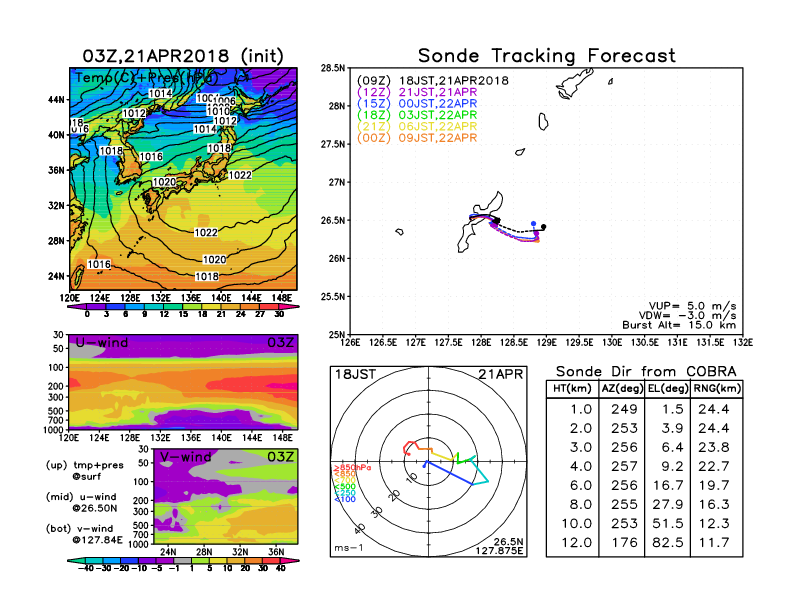Click the black launch point dot on Okinawa
The height and width of the screenshot is (612, 792).
coord(497,221)
